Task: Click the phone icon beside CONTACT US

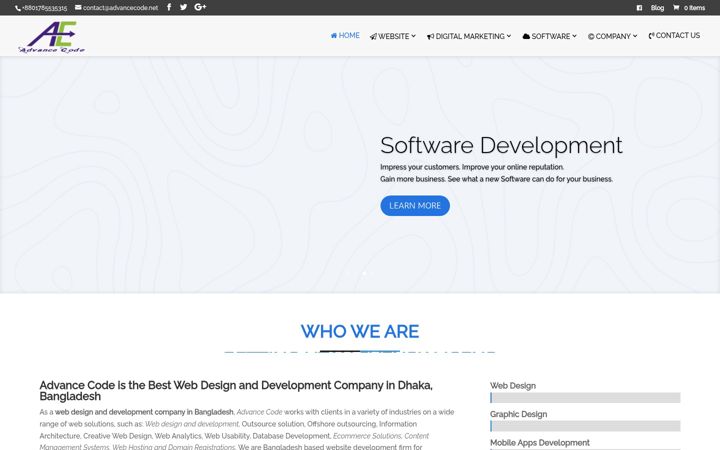Action: [x=651, y=35]
